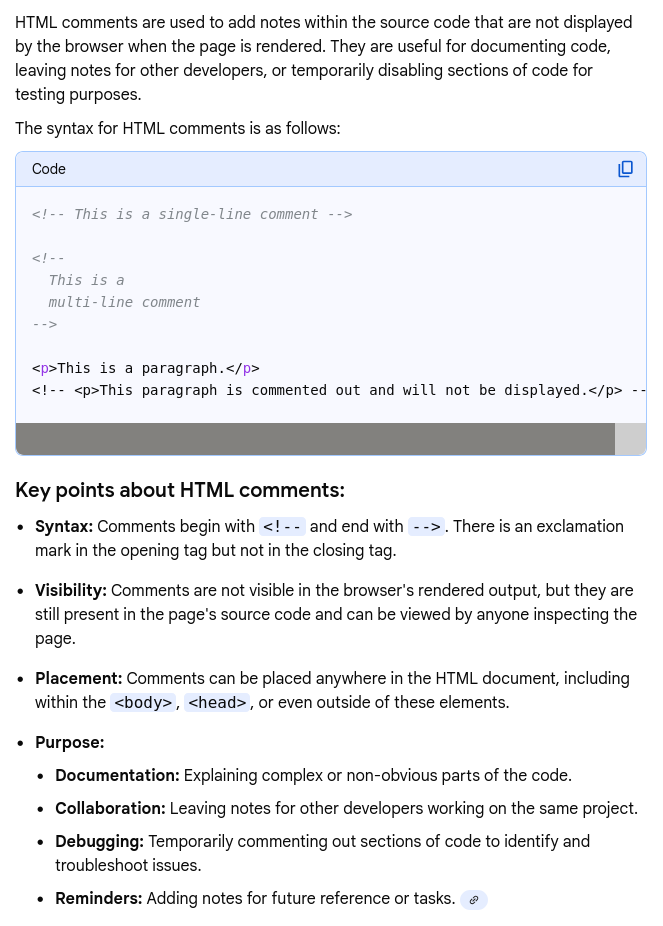This screenshot has height=926, width=663.
Task: Click the "Code" header label
Action: pyautogui.click(x=49, y=169)
